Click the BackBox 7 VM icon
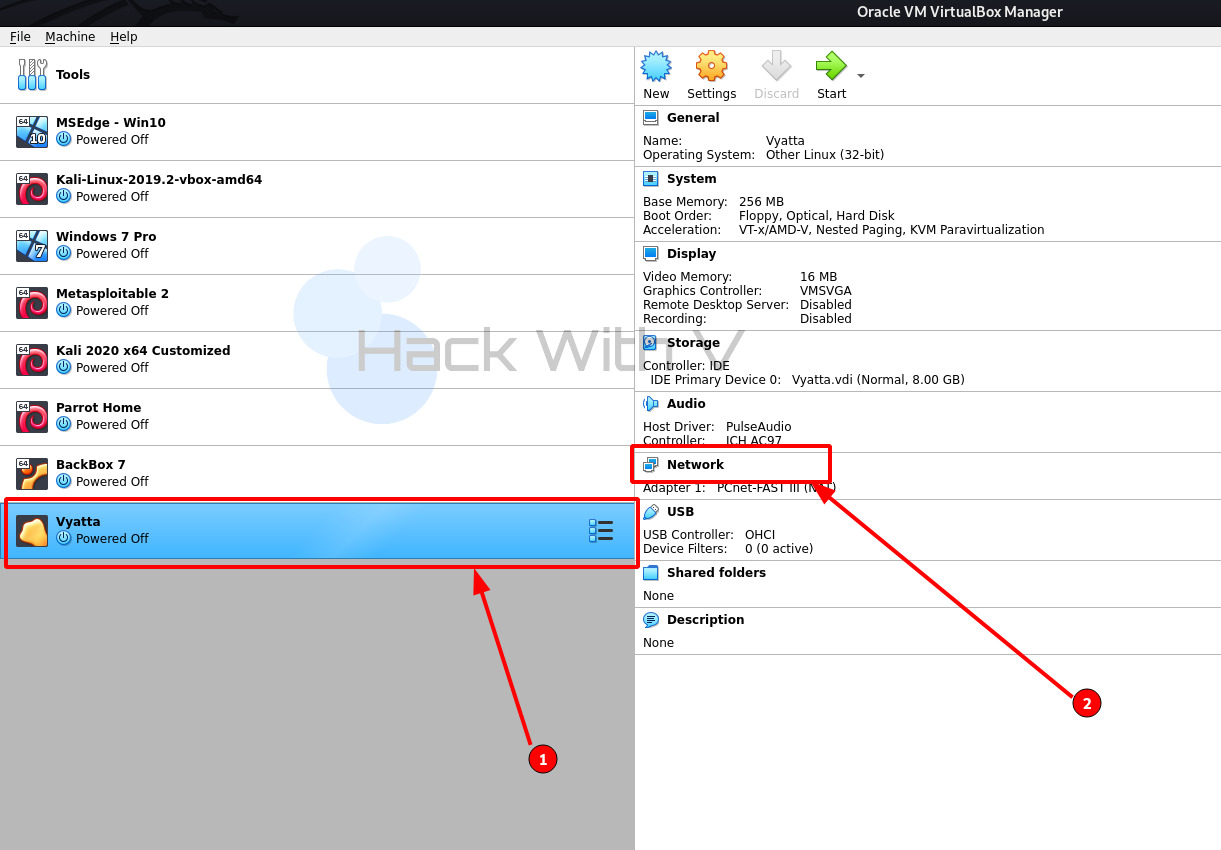Screen dimensions: 1221x850 coord(32,474)
